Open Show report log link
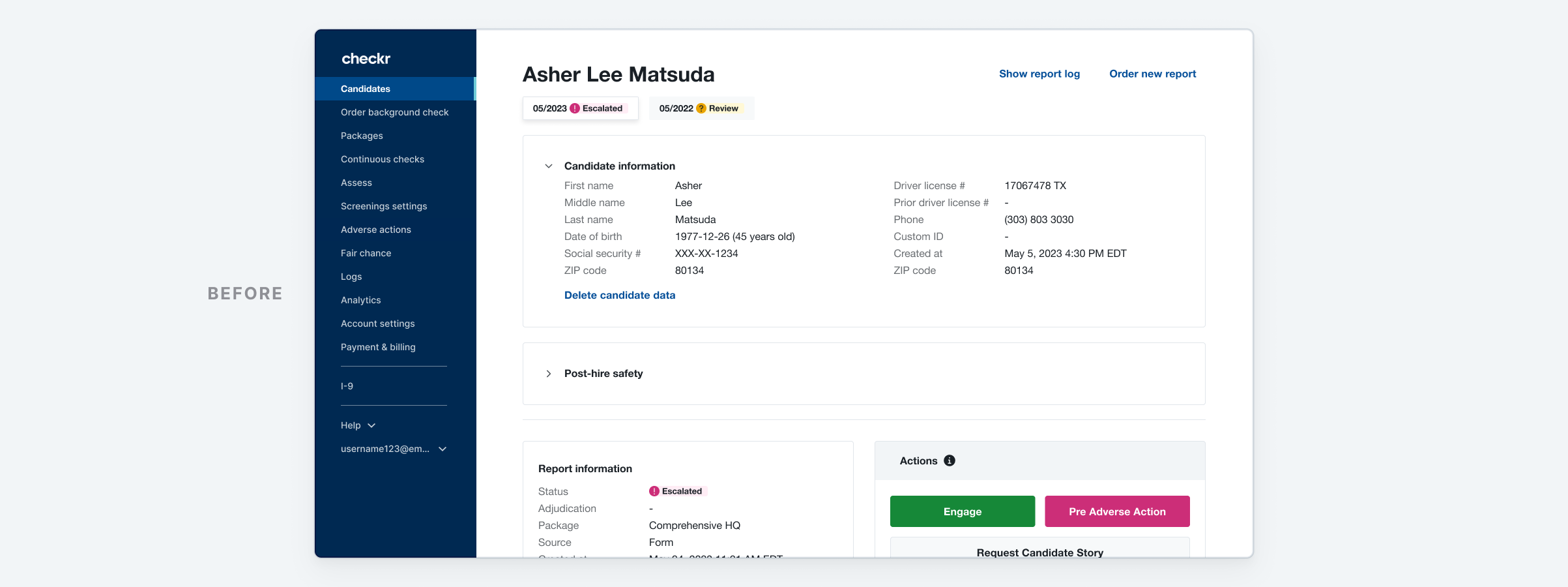Viewport: 1568px width, 587px height. [1039, 74]
